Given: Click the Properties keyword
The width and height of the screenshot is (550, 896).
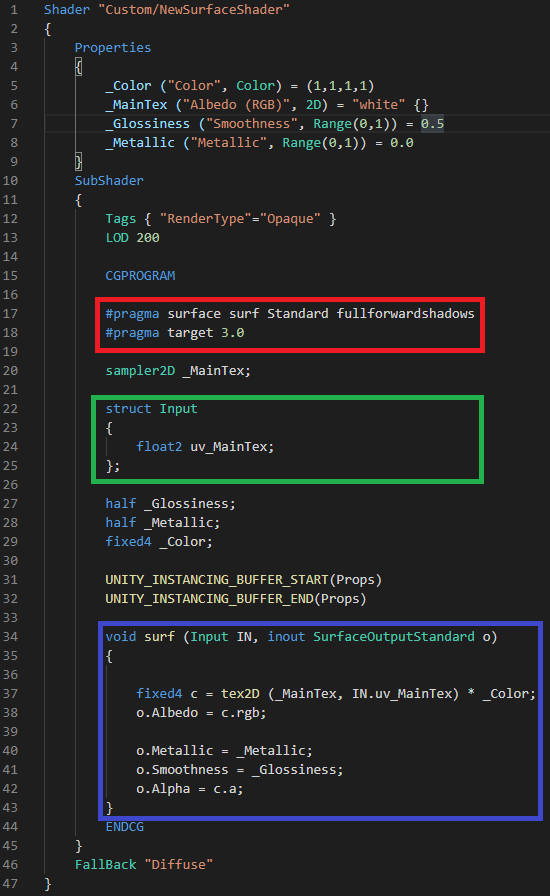Looking at the screenshot, I should point(113,47).
